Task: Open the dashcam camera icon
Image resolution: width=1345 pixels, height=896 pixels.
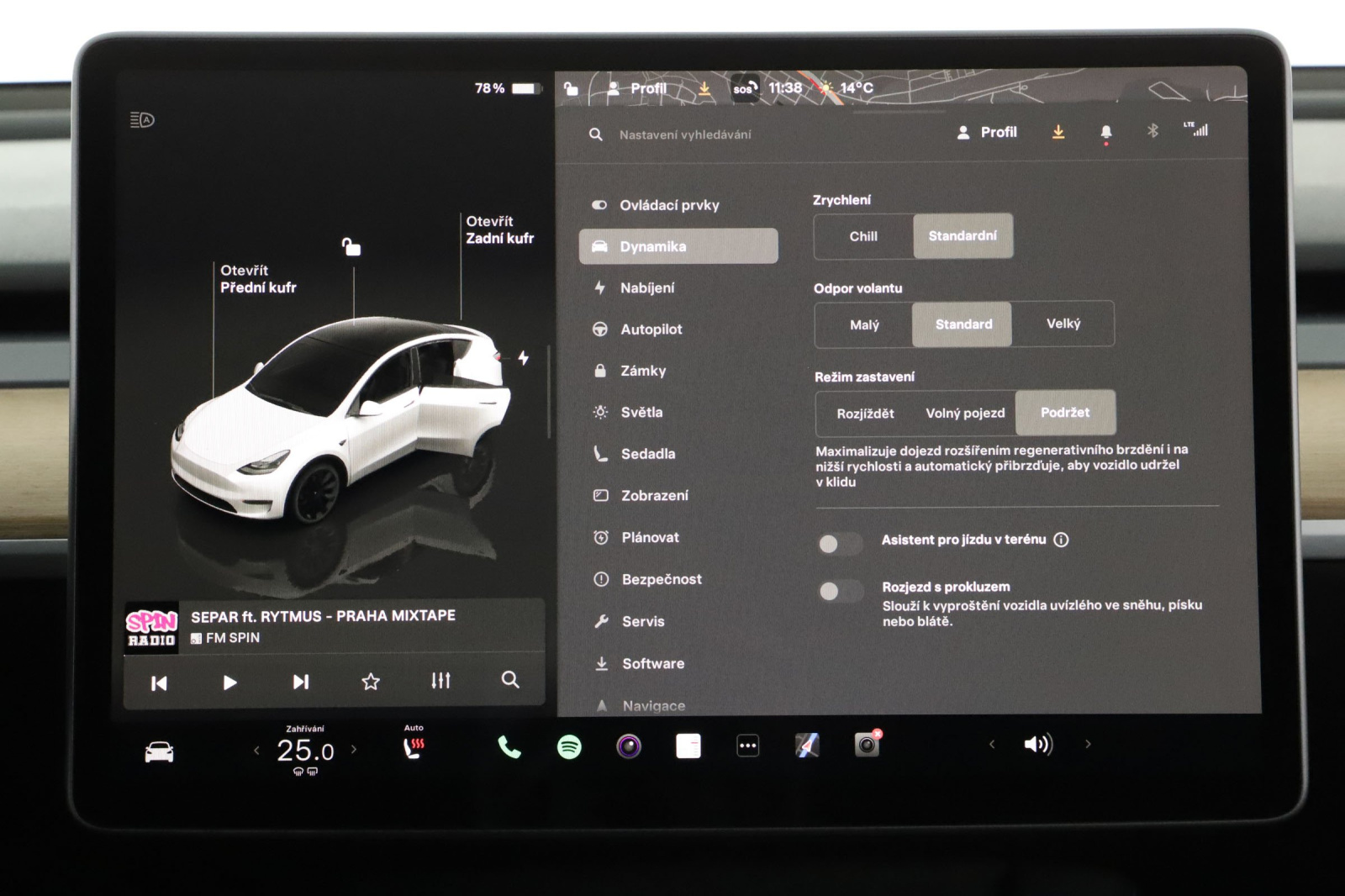Action: click(867, 745)
